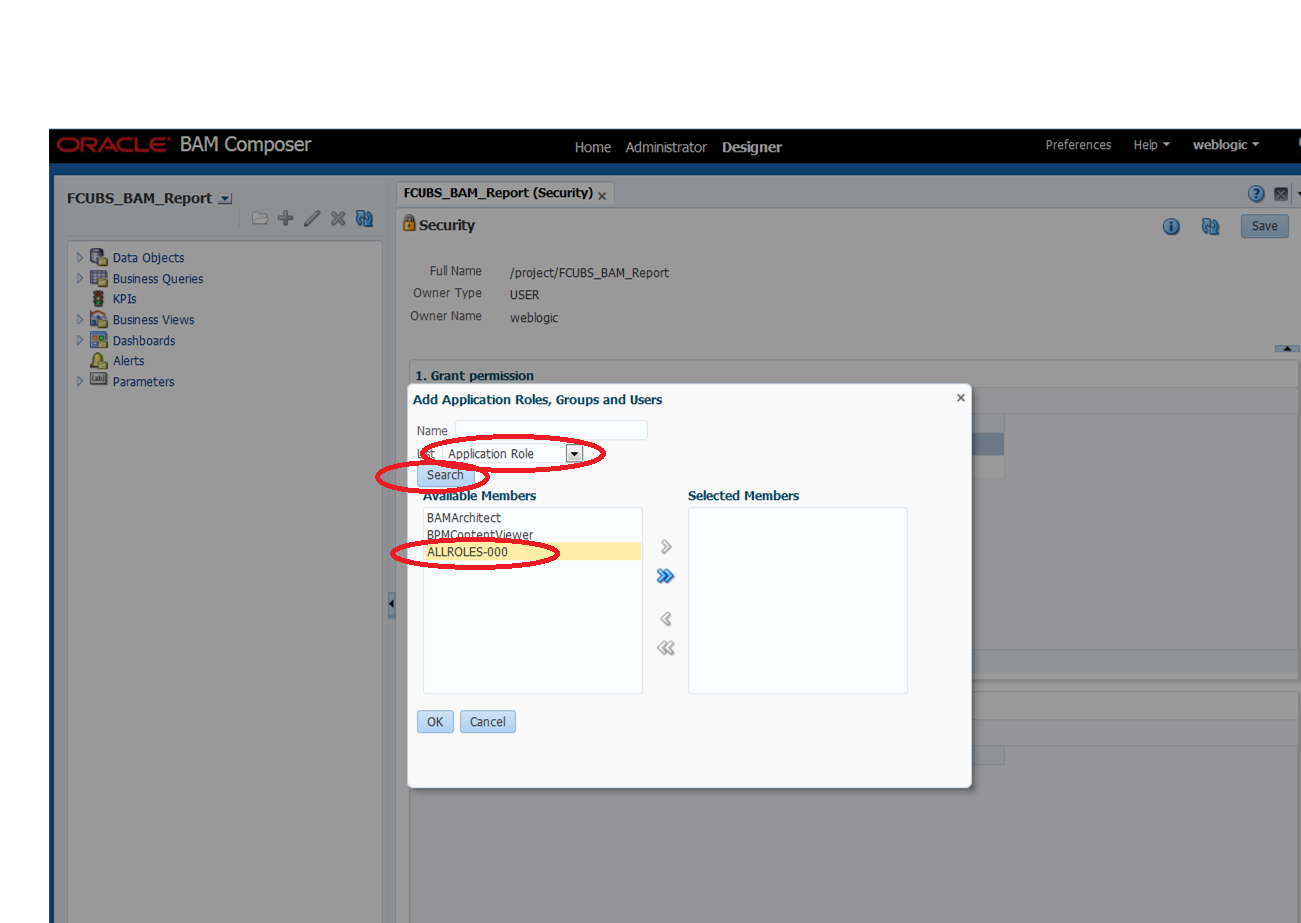Click the info icon in Security page
Viewport: 1301px width, 923px height.
(1172, 227)
